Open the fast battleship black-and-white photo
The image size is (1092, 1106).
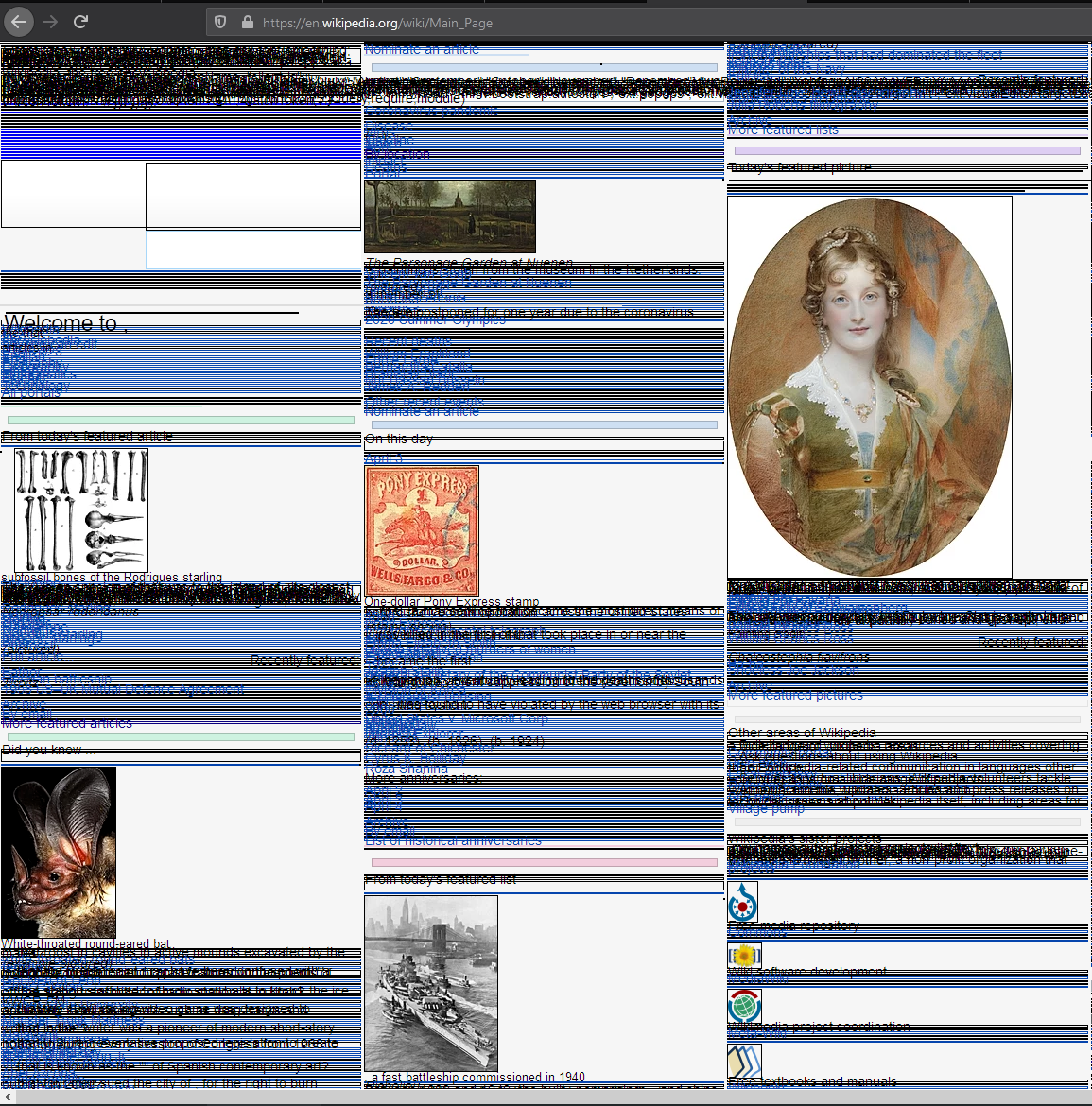click(x=431, y=983)
